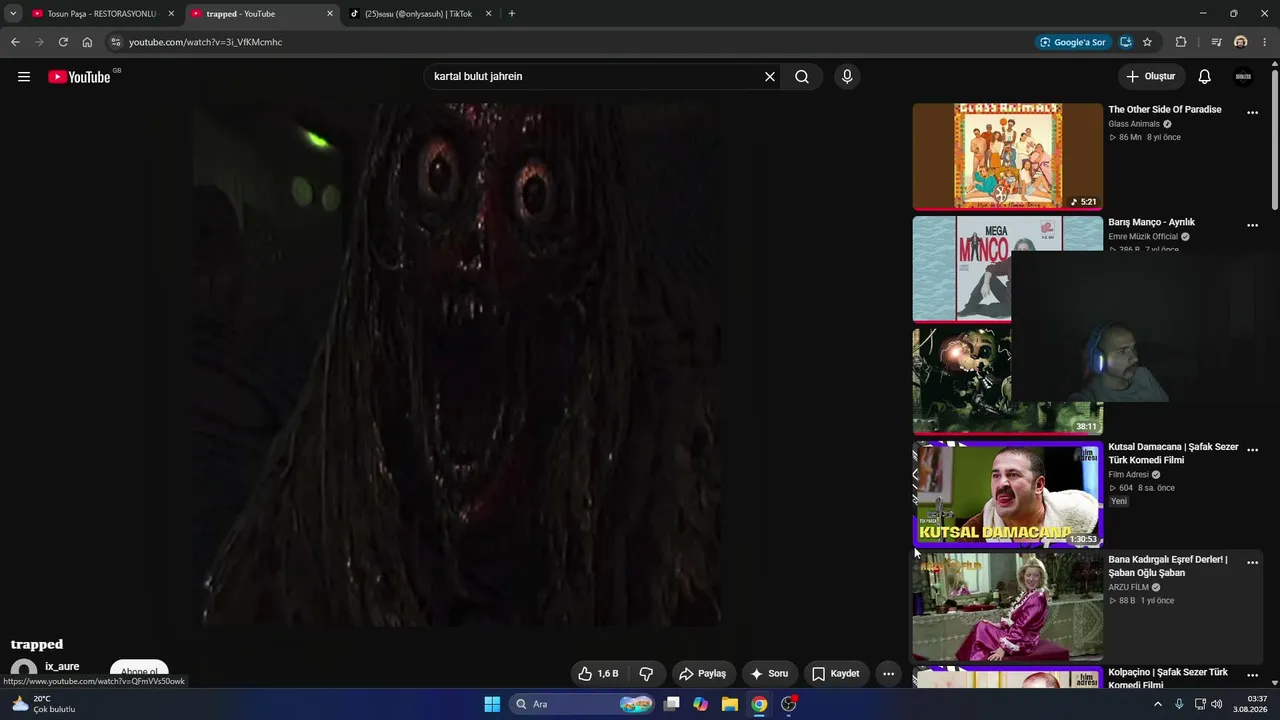Open options for Kutsal Damacana video
1280x720 pixels.
tap(1252, 450)
